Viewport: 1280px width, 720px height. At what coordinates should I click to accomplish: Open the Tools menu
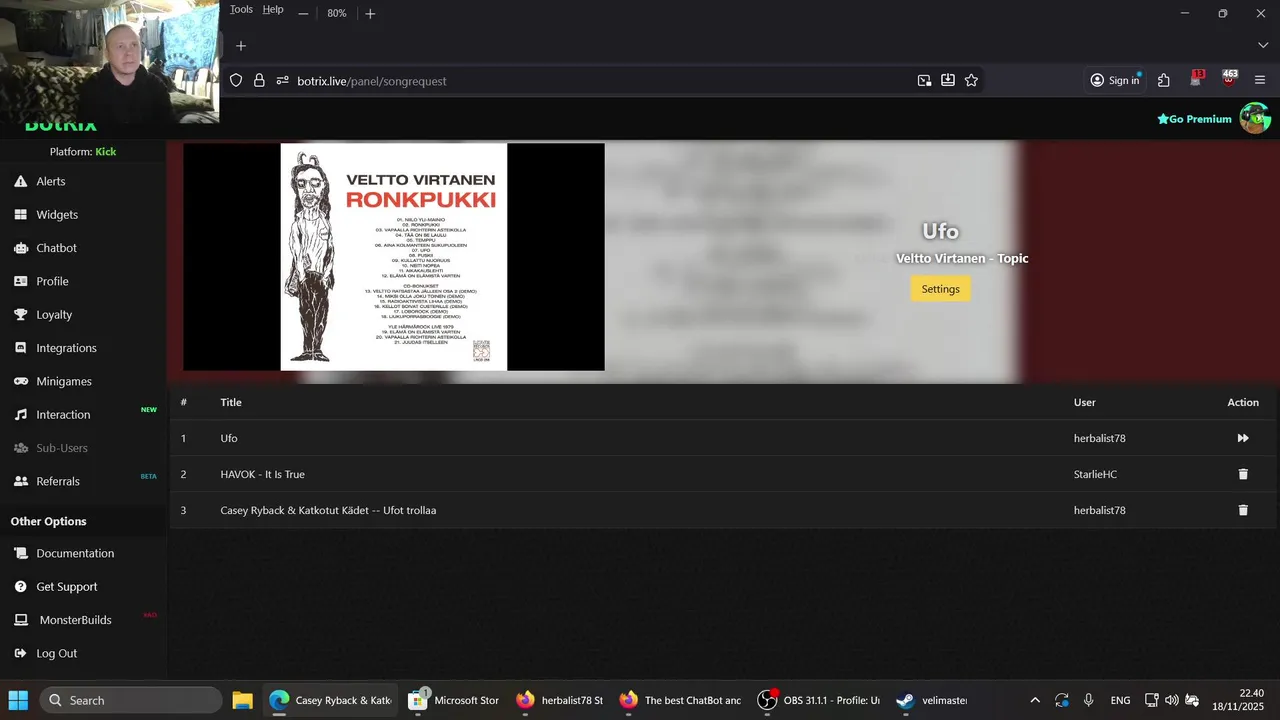[x=241, y=9]
